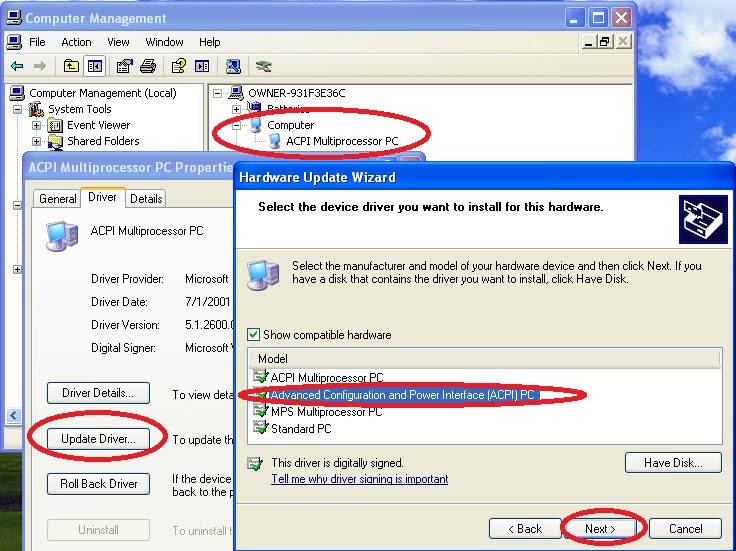
Task: Click the Uninstall device toolbar icon
Action: pos(263,66)
